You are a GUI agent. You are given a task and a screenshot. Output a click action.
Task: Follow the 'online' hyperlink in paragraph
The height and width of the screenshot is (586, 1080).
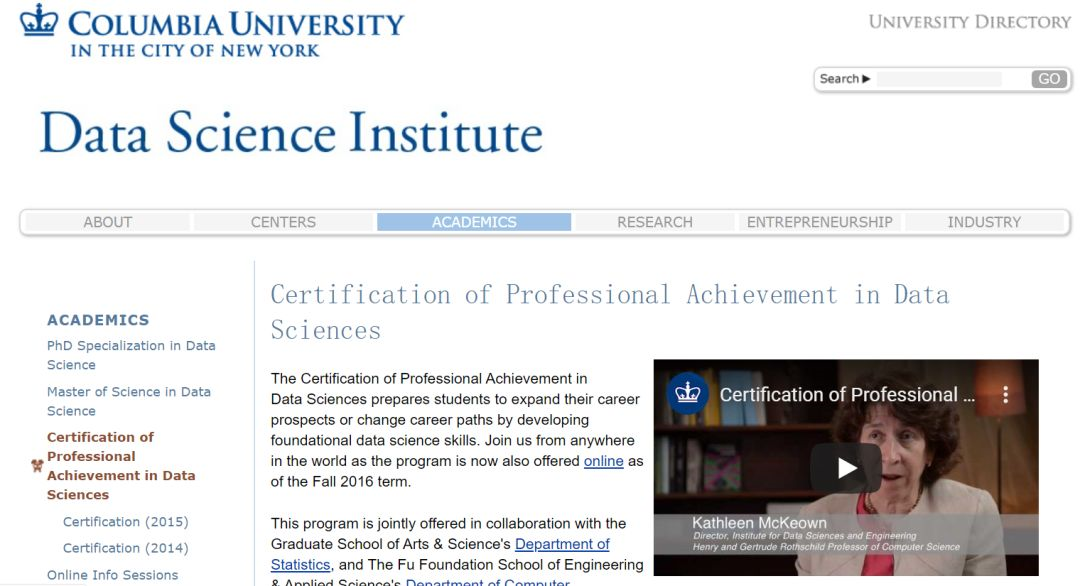point(603,461)
